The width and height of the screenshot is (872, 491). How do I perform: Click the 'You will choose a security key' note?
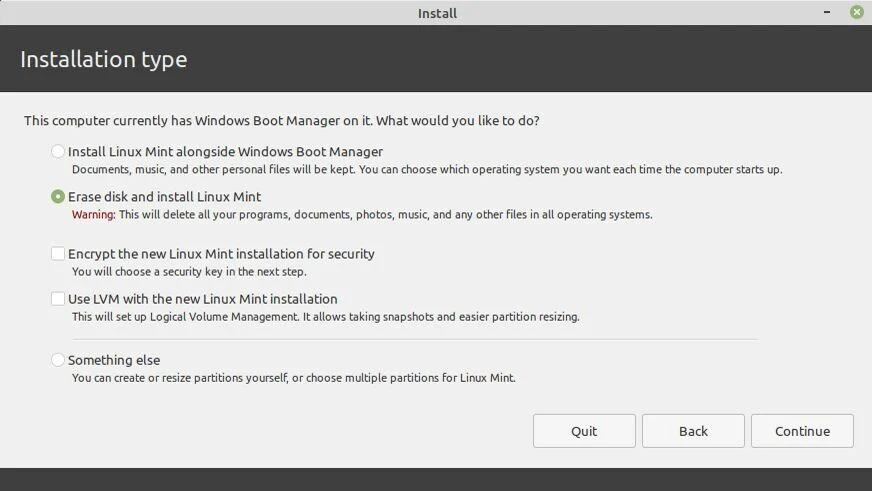pyautogui.click(x=189, y=272)
